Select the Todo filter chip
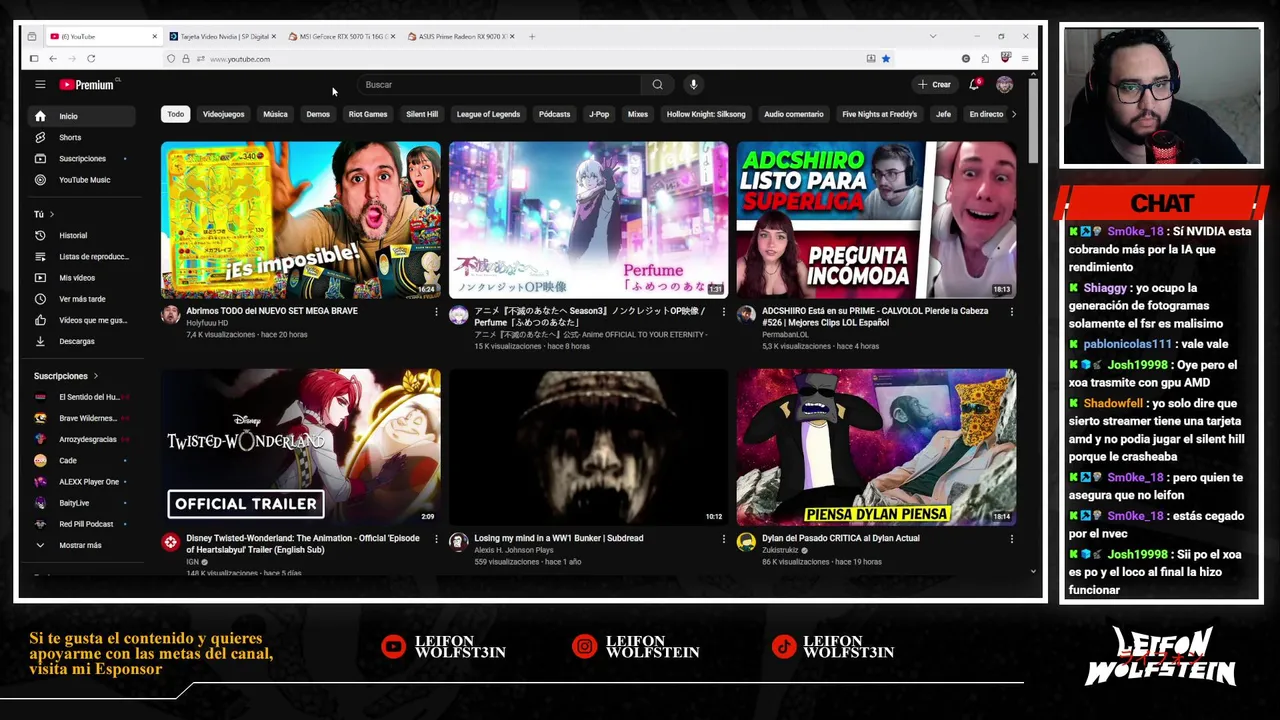Viewport: 1280px width, 720px height. pos(175,114)
